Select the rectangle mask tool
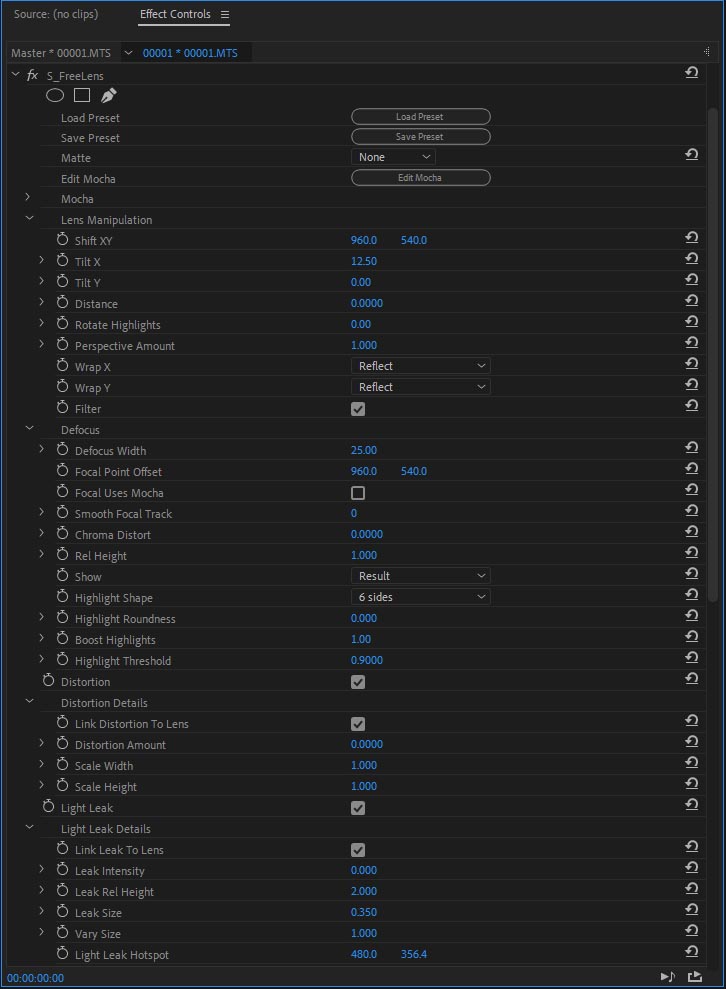This screenshot has height=989, width=726. 82,96
